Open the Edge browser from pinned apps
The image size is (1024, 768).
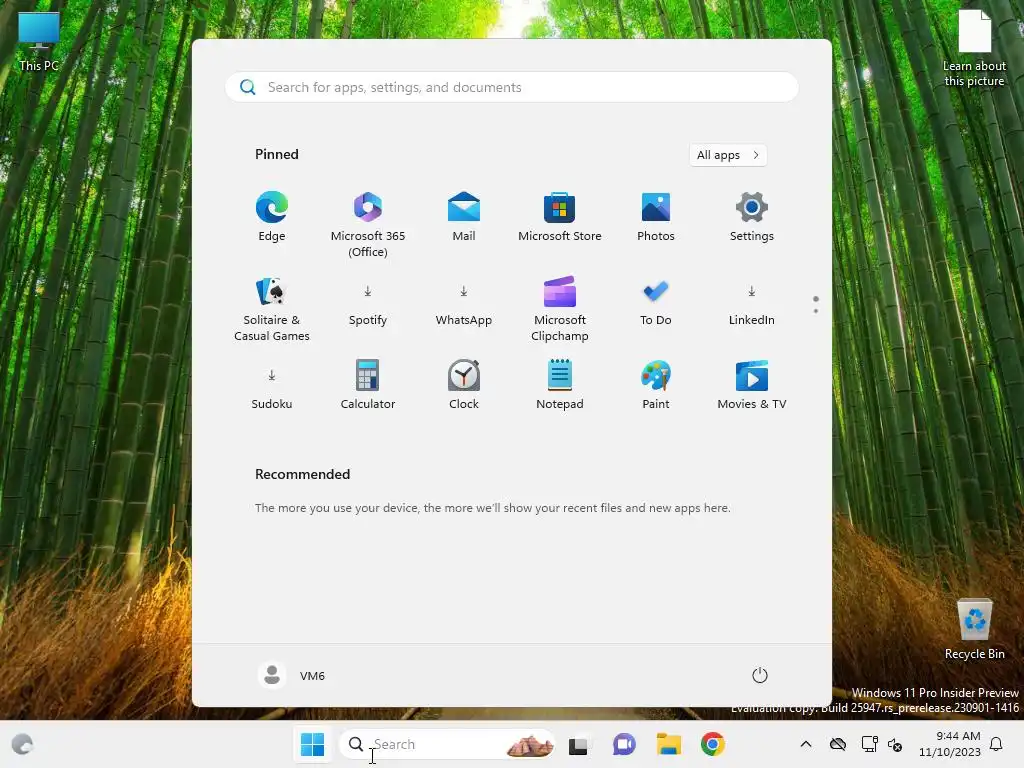272,217
